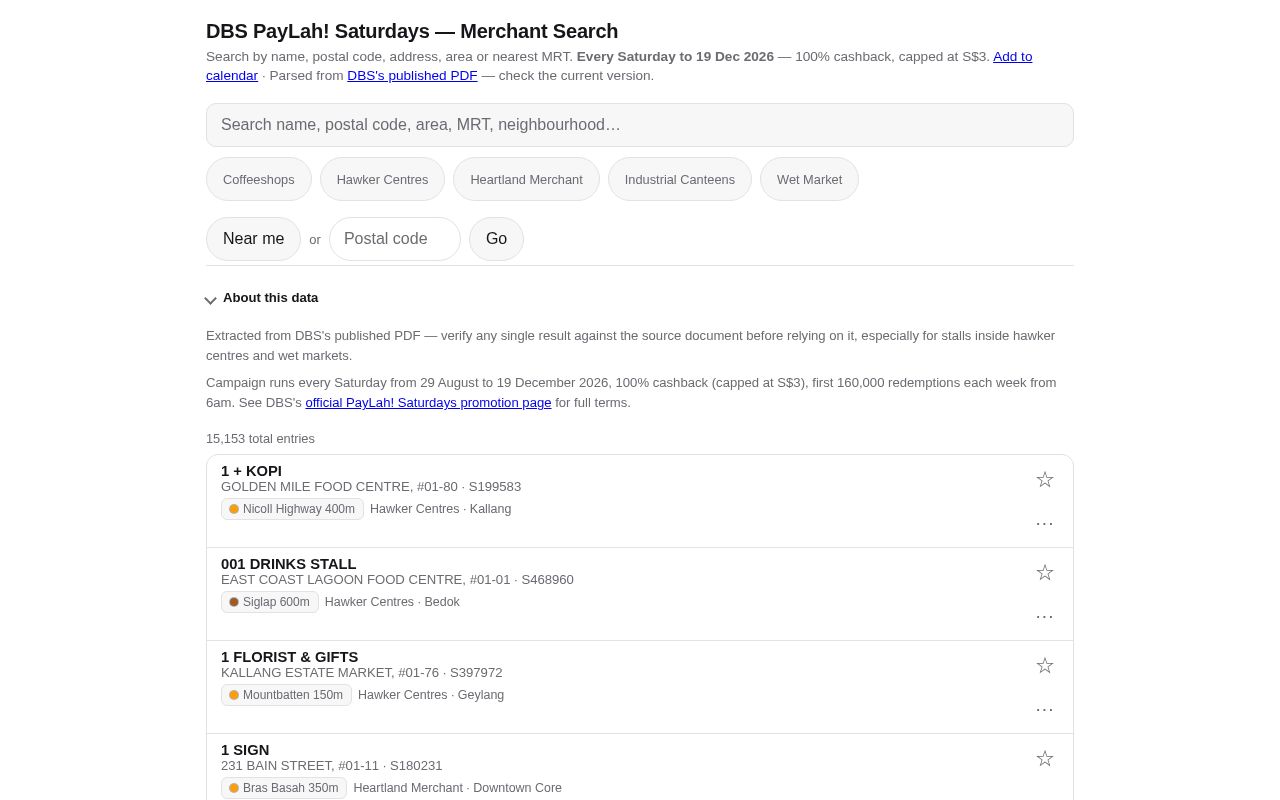Toggle the Industrial Canteens filter
The image size is (1280, 800).
(680, 179)
